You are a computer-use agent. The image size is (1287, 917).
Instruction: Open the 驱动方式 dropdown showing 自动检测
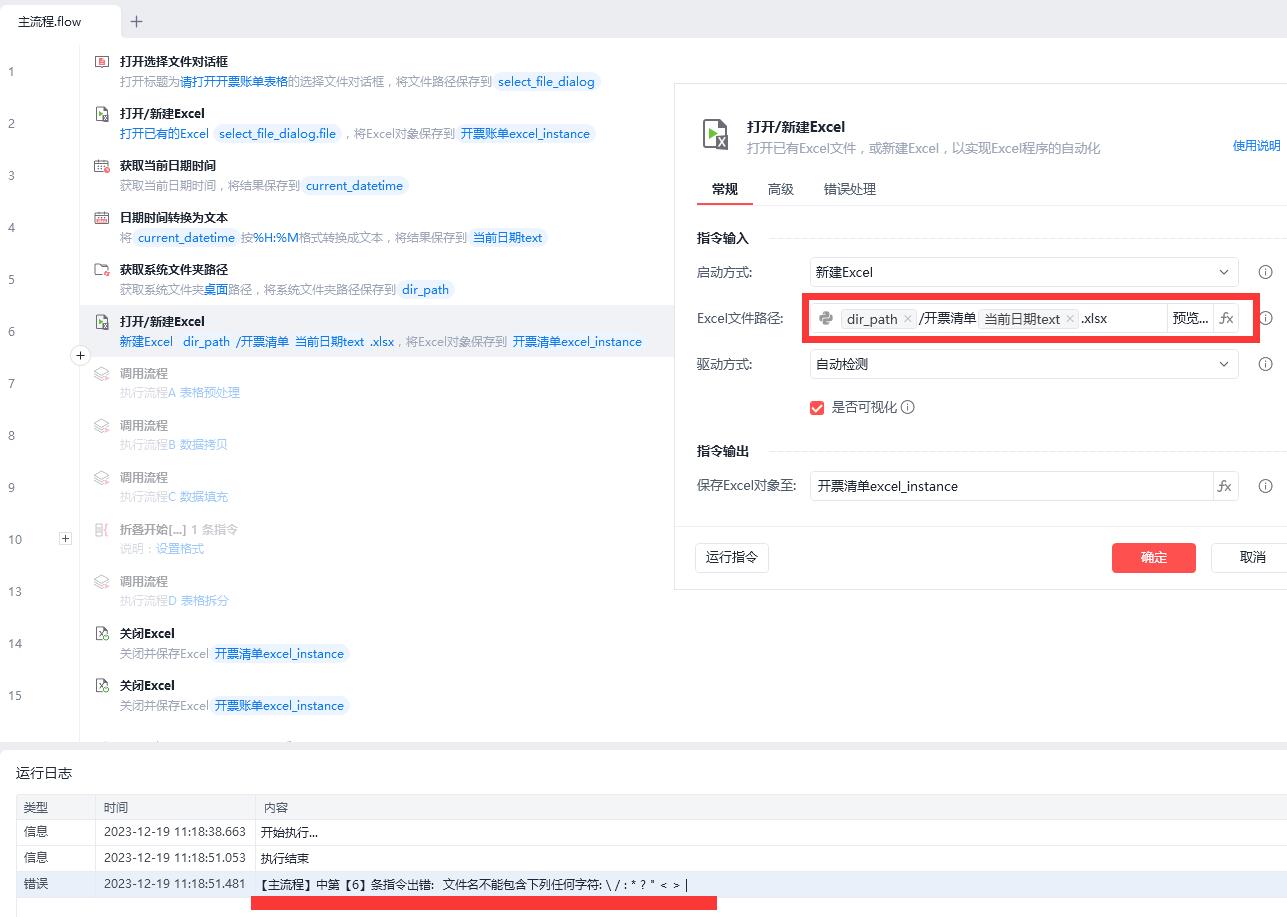coord(1024,364)
